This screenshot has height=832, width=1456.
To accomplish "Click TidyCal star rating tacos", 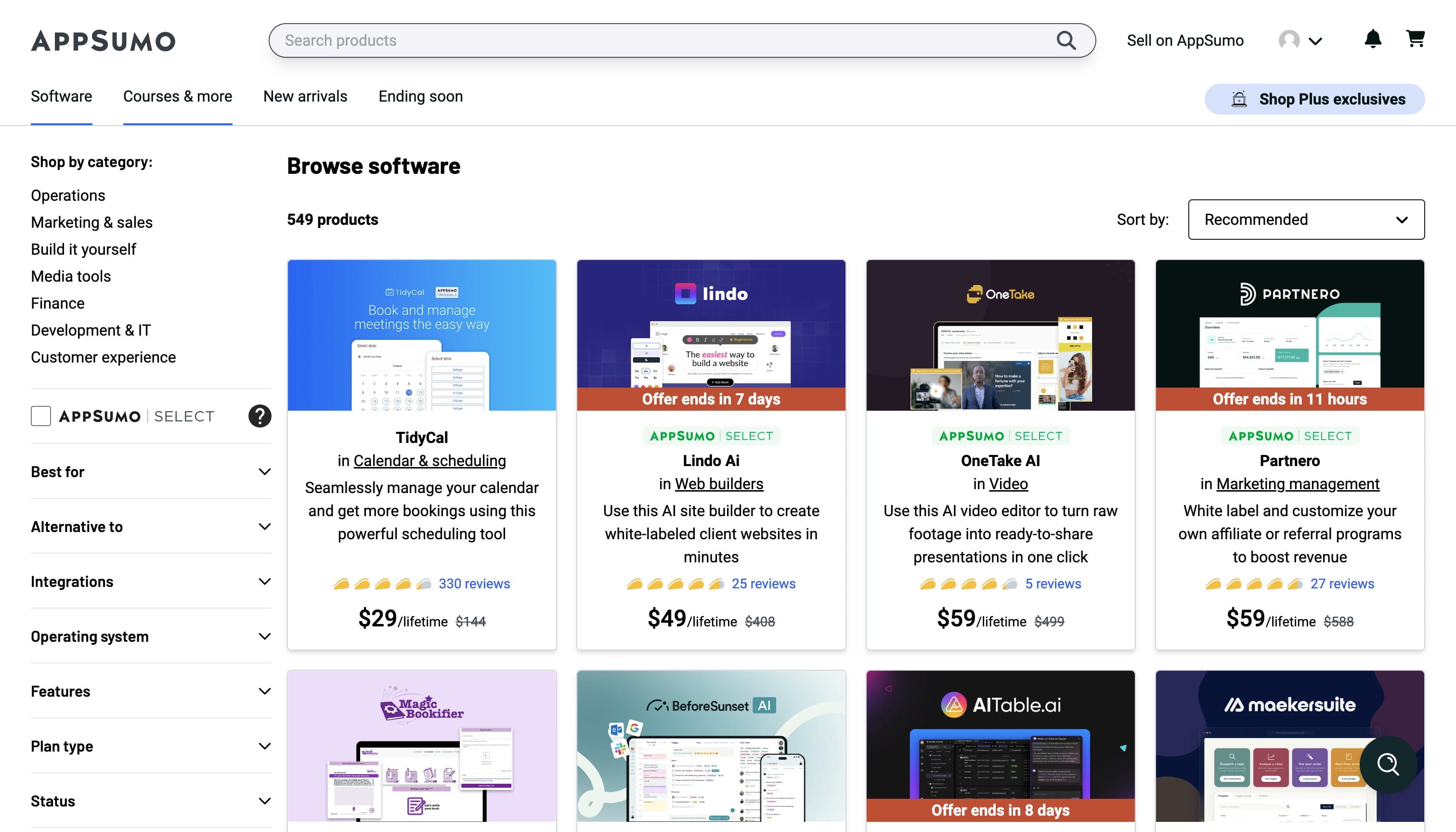I will point(382,584).
